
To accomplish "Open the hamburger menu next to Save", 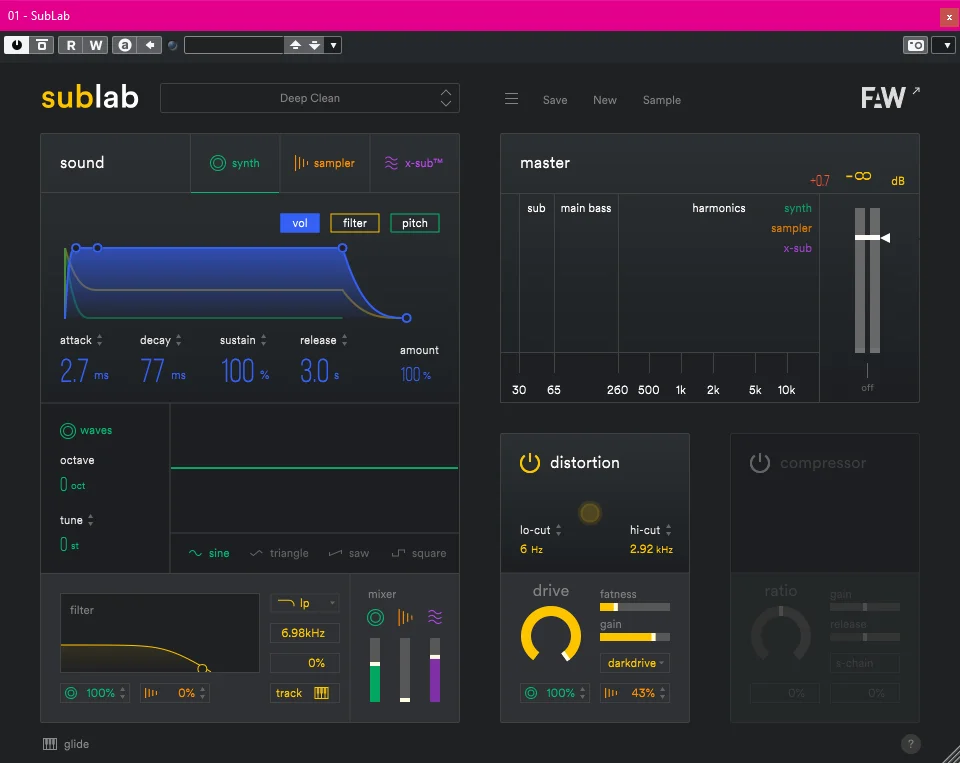I will [511, 99].
